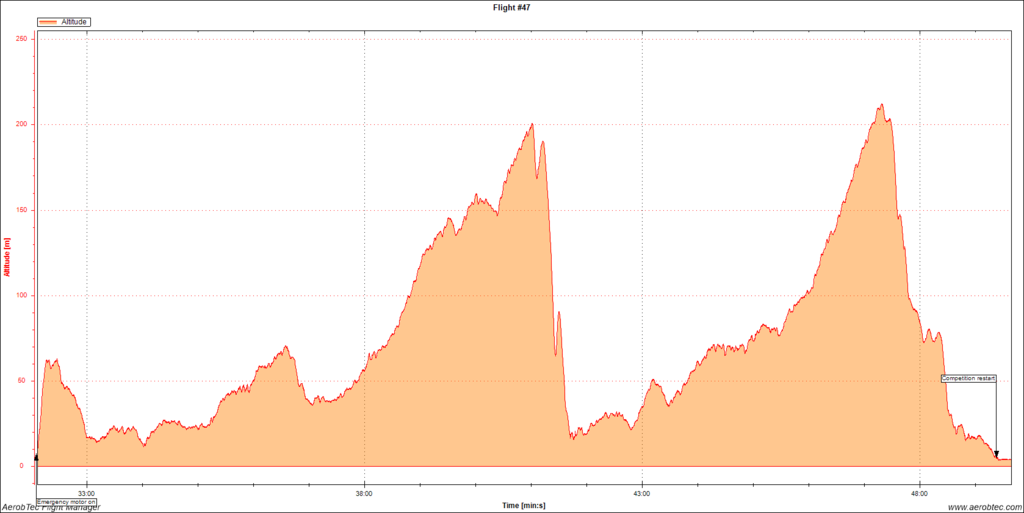The width and height of the screenshot is (1024, 513).
Task: Select the 48:00 time axis label
Action: [919, 492]
